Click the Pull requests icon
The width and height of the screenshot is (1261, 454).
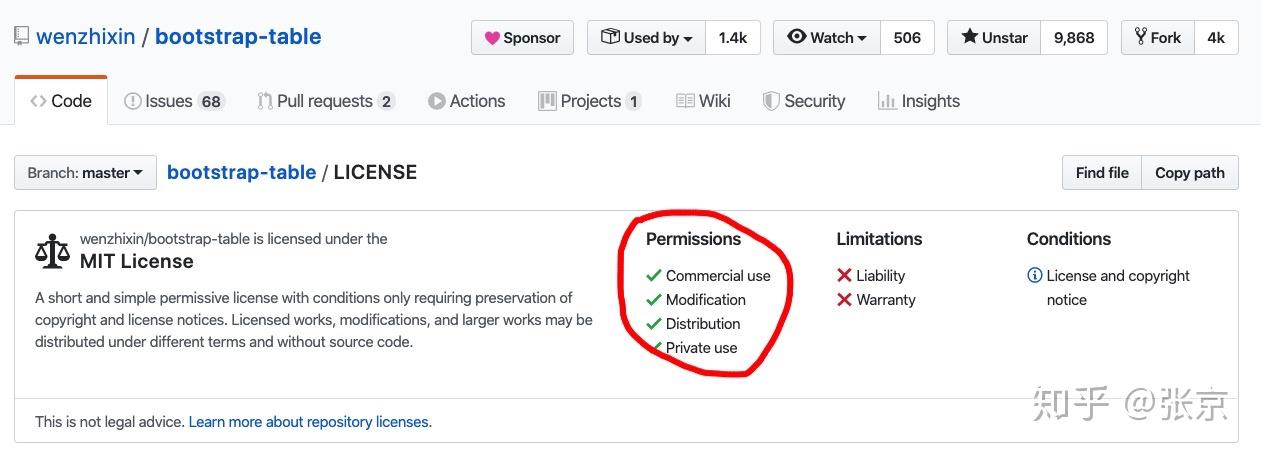tap(265, 101)
